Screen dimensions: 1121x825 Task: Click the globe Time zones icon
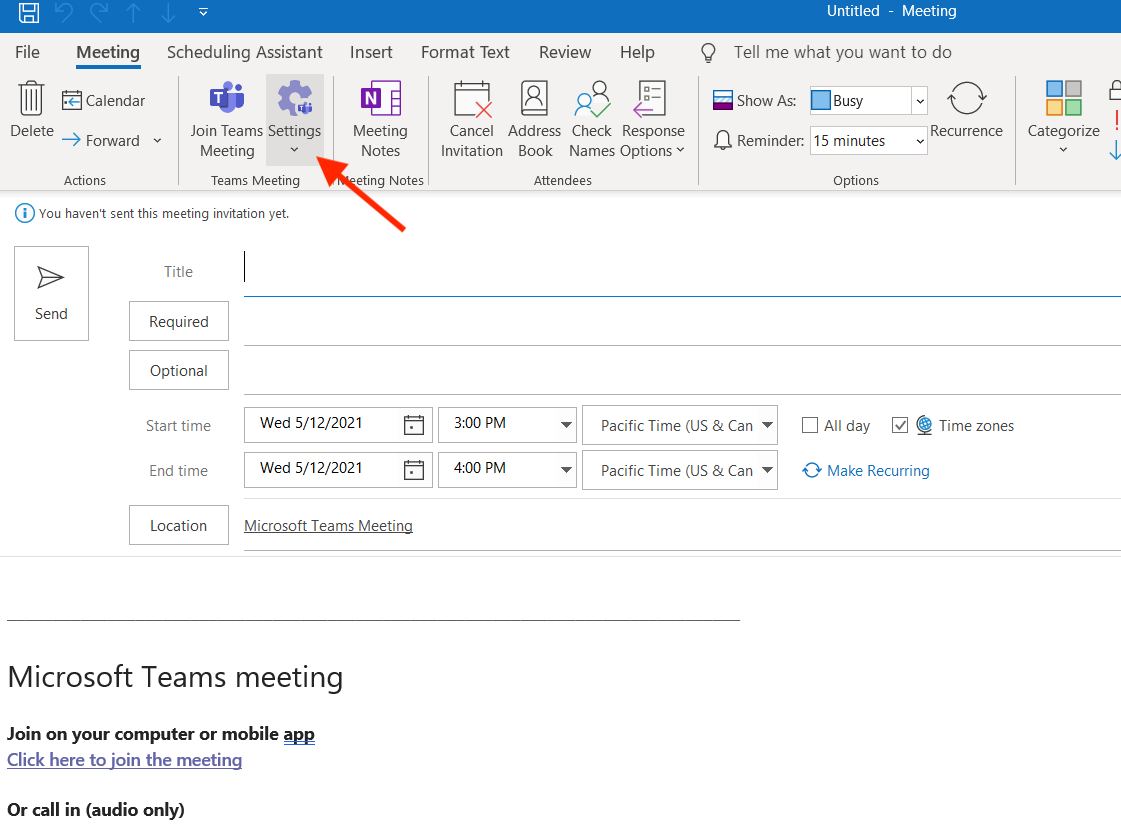[x=924, y=425]
